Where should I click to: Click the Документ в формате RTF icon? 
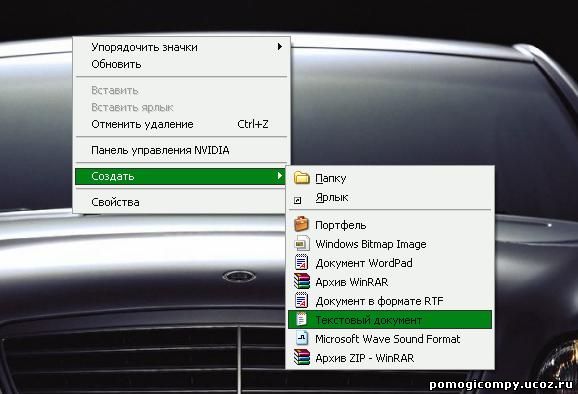coord(301,300)
